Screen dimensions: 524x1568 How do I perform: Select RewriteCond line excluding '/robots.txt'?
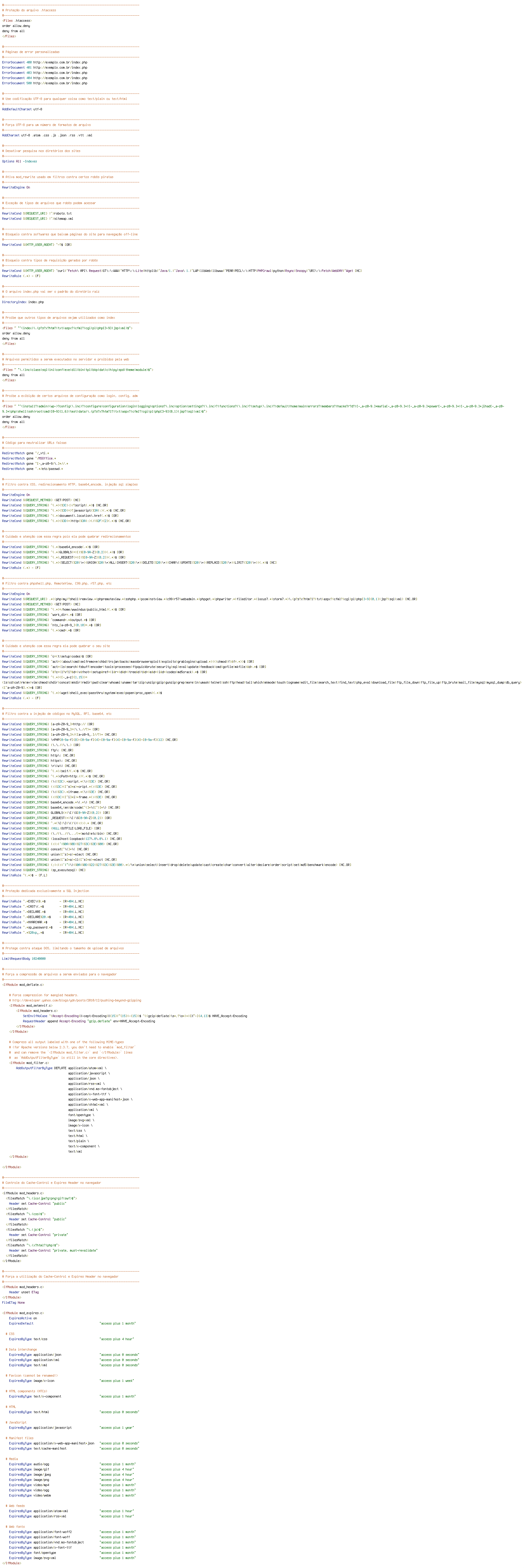[x=36, y=213]
